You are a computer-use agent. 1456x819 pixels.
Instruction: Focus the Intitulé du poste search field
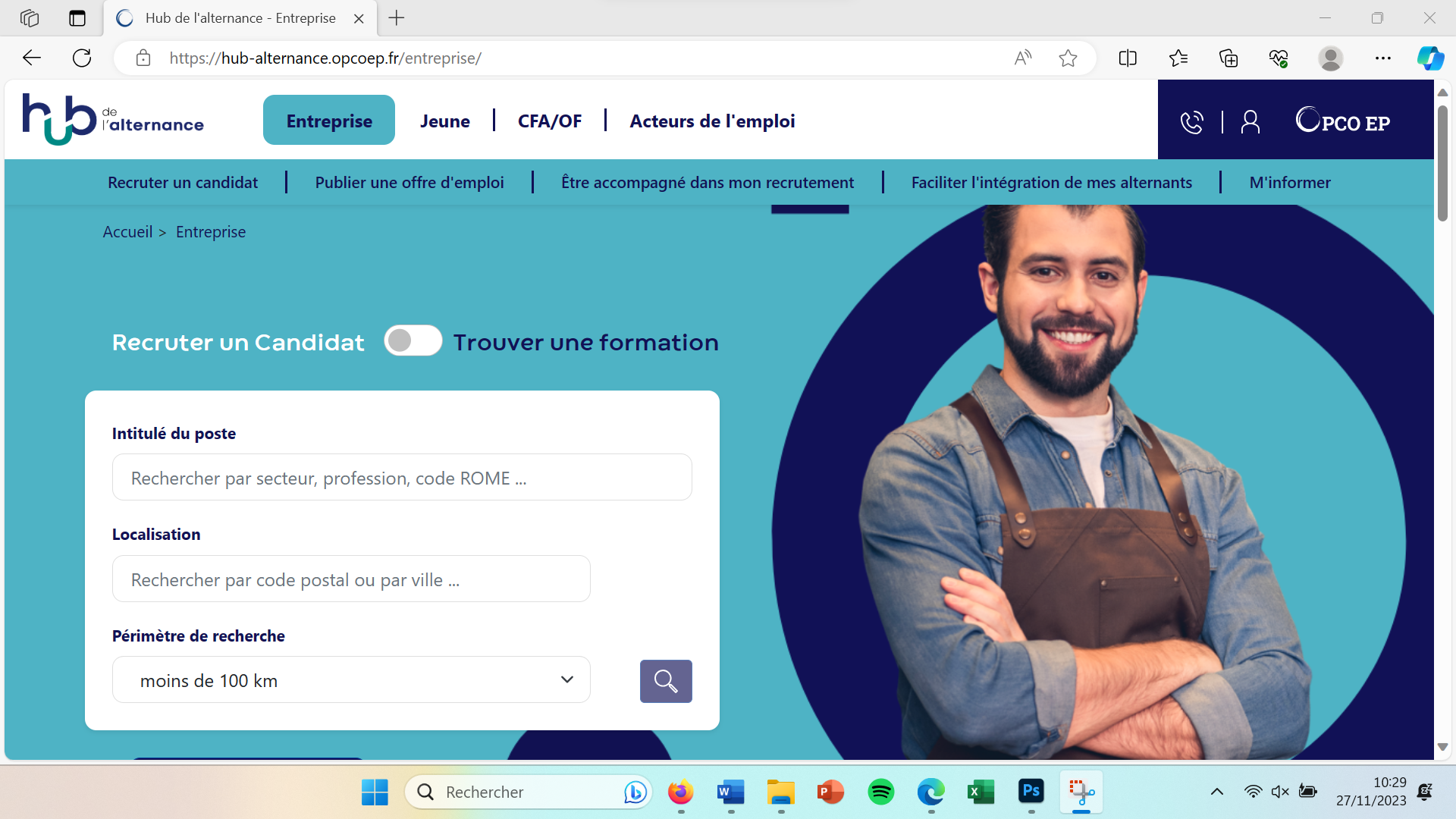pos(402,478)
